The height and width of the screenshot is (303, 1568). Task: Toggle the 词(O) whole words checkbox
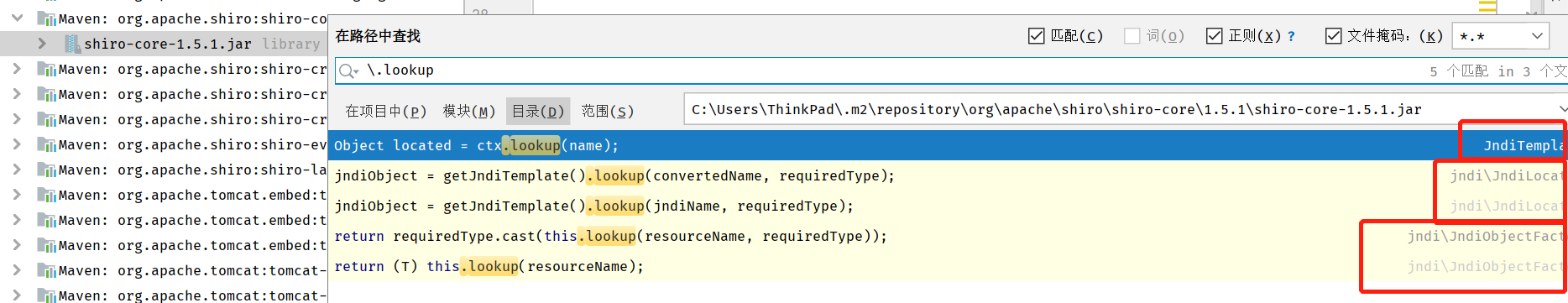(x=1132, y=36)
